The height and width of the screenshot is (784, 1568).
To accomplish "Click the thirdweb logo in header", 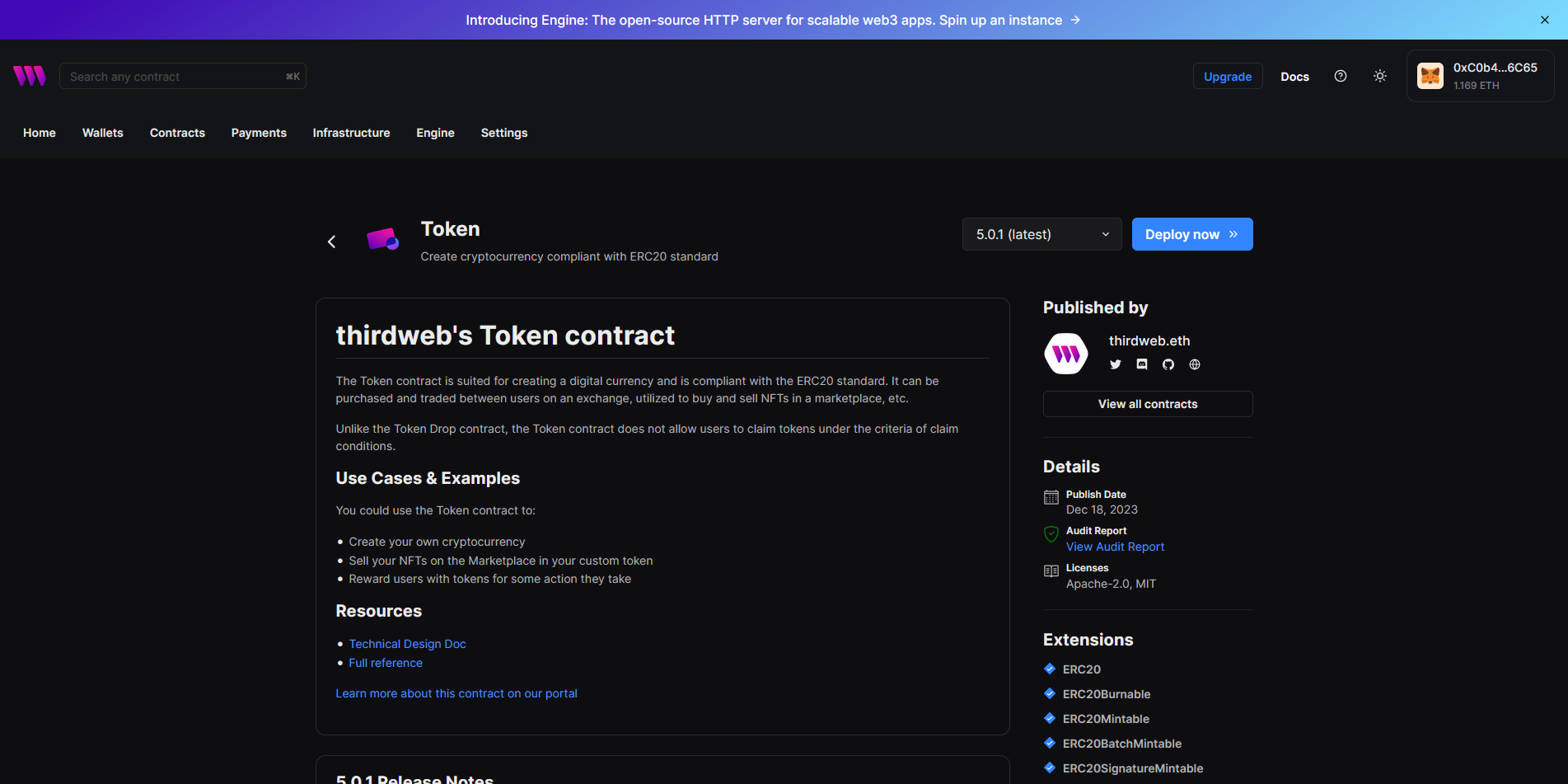I will 30,76.
